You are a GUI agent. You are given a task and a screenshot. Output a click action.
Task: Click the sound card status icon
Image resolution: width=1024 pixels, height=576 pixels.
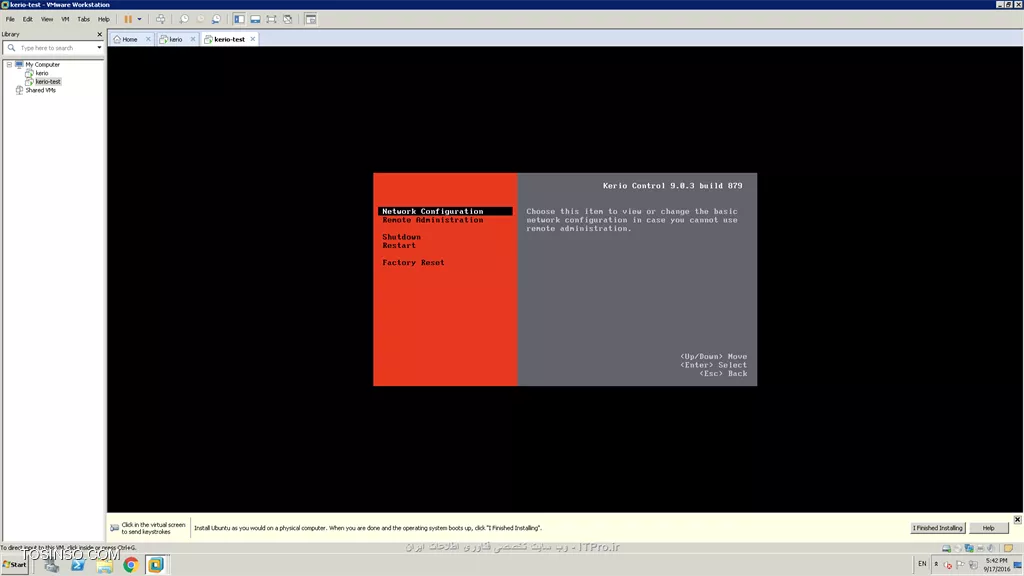tap(991, 548)
